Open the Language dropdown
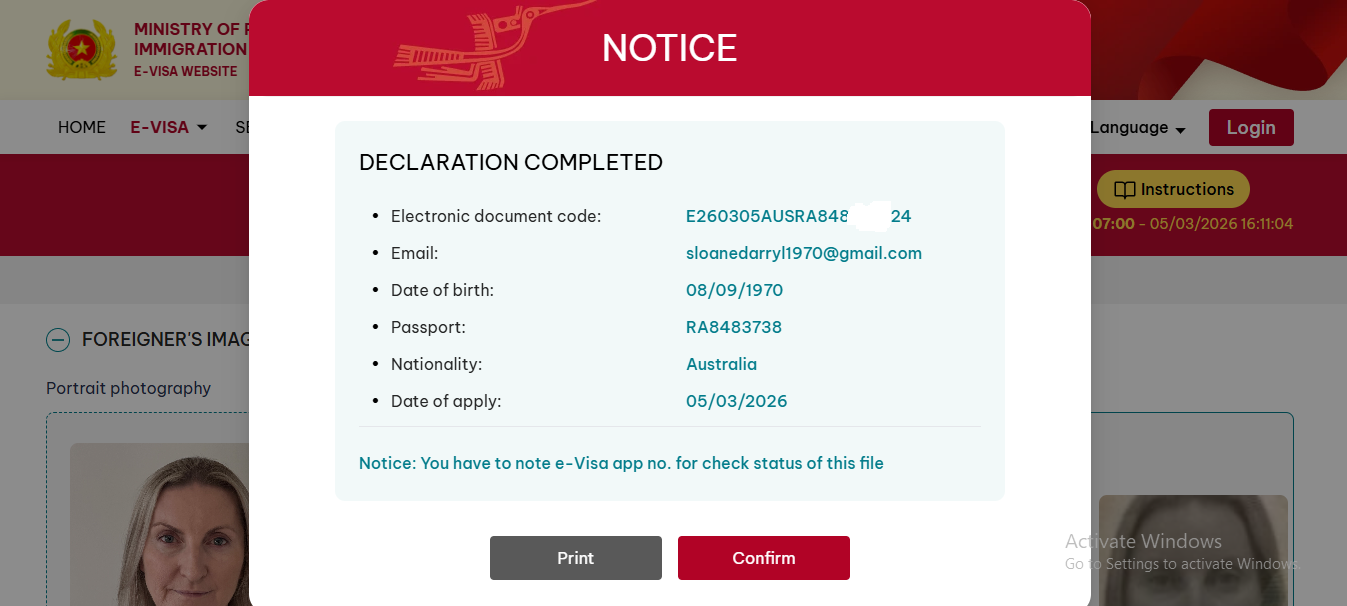This screenshot has height=606, width=1347. coord(1137,128)
